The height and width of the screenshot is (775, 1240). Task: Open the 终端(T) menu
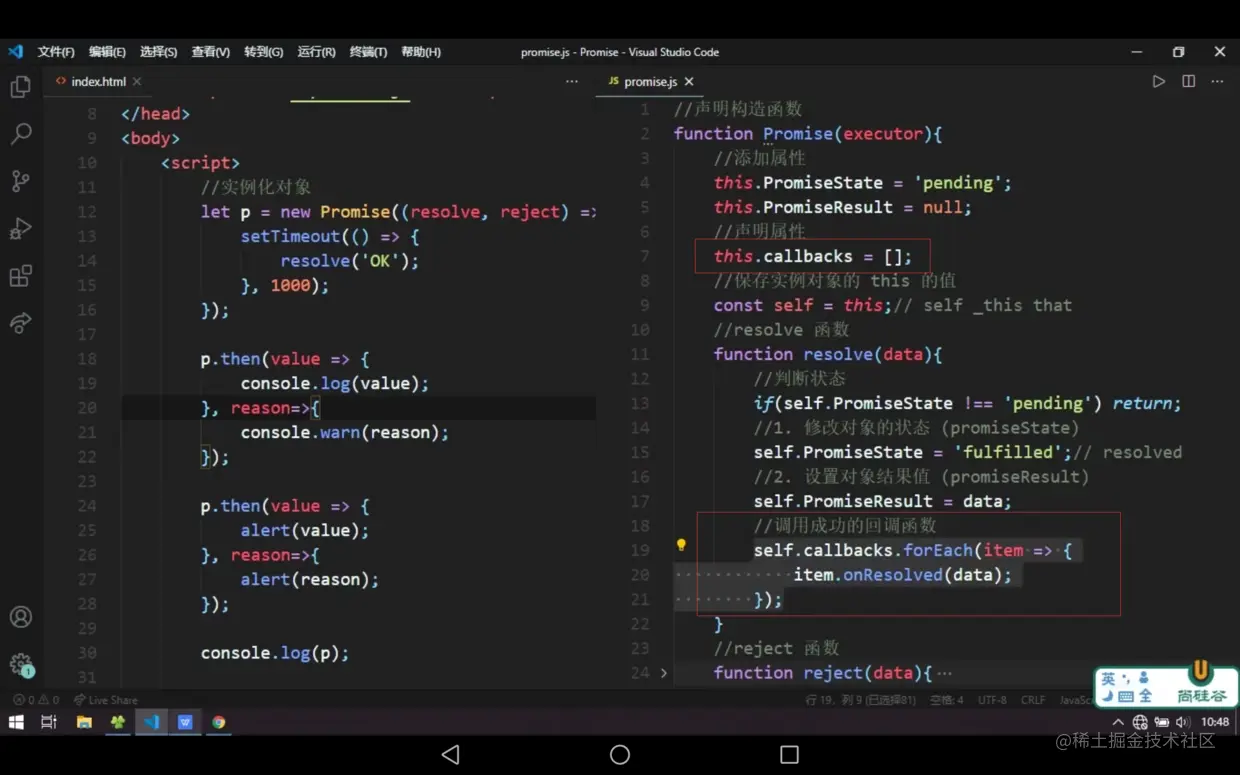pyautogui.click(x=368, y=52)
